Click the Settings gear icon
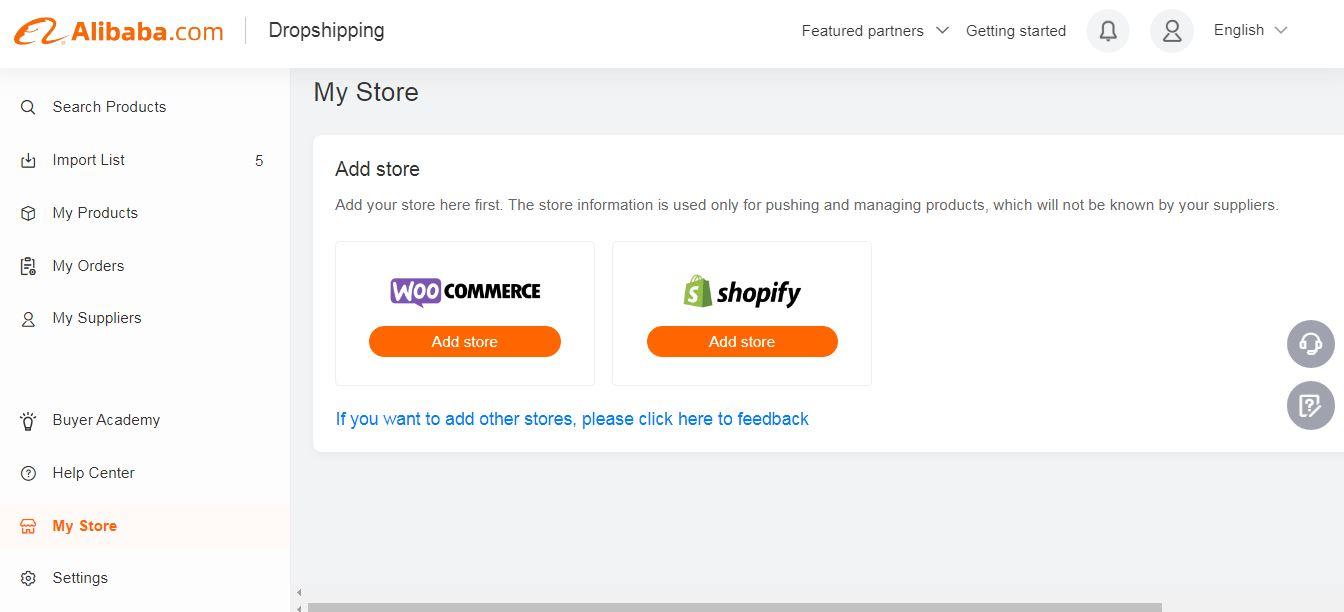 (28, 578)
